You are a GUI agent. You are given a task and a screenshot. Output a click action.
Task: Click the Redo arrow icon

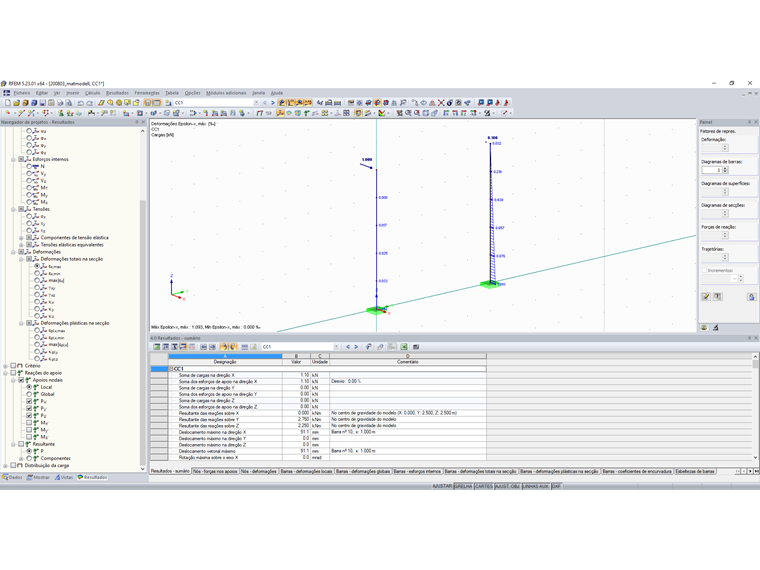tap(89, 103)
